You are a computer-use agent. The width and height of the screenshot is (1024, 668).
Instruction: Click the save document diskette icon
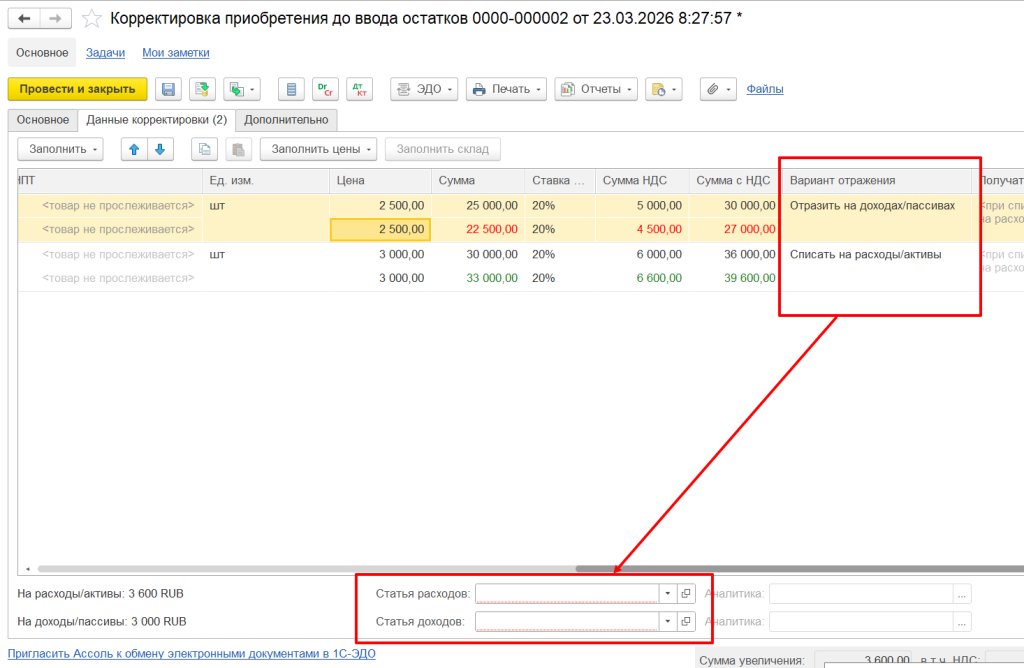pyautogui.click(x=169, y=89)
